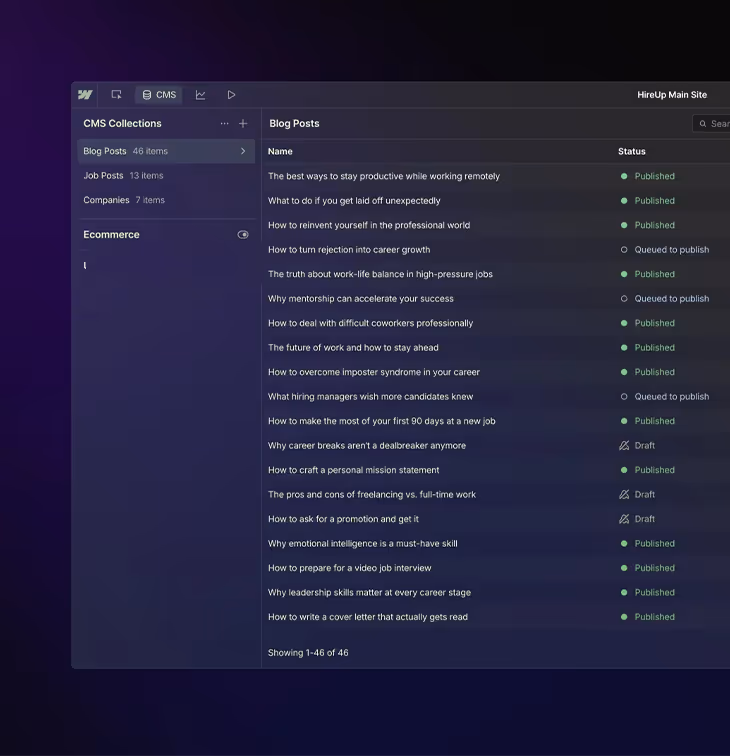Viewport: 730px width, 756px height.
Task: Click the HireUp Main Site title
Action: [672, 95]
